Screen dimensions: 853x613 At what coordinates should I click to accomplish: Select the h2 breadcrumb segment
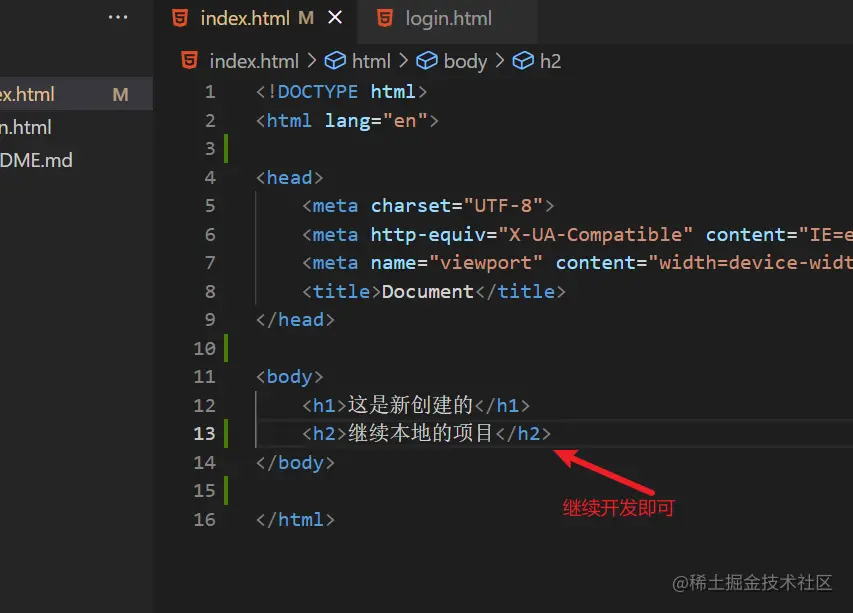(x=550, y=61)
